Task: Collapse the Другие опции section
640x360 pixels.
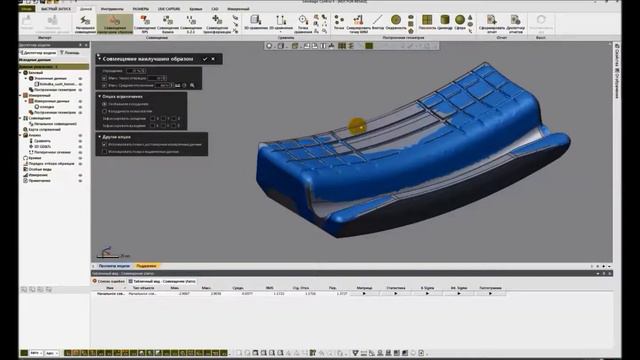Action: (100, 137)
